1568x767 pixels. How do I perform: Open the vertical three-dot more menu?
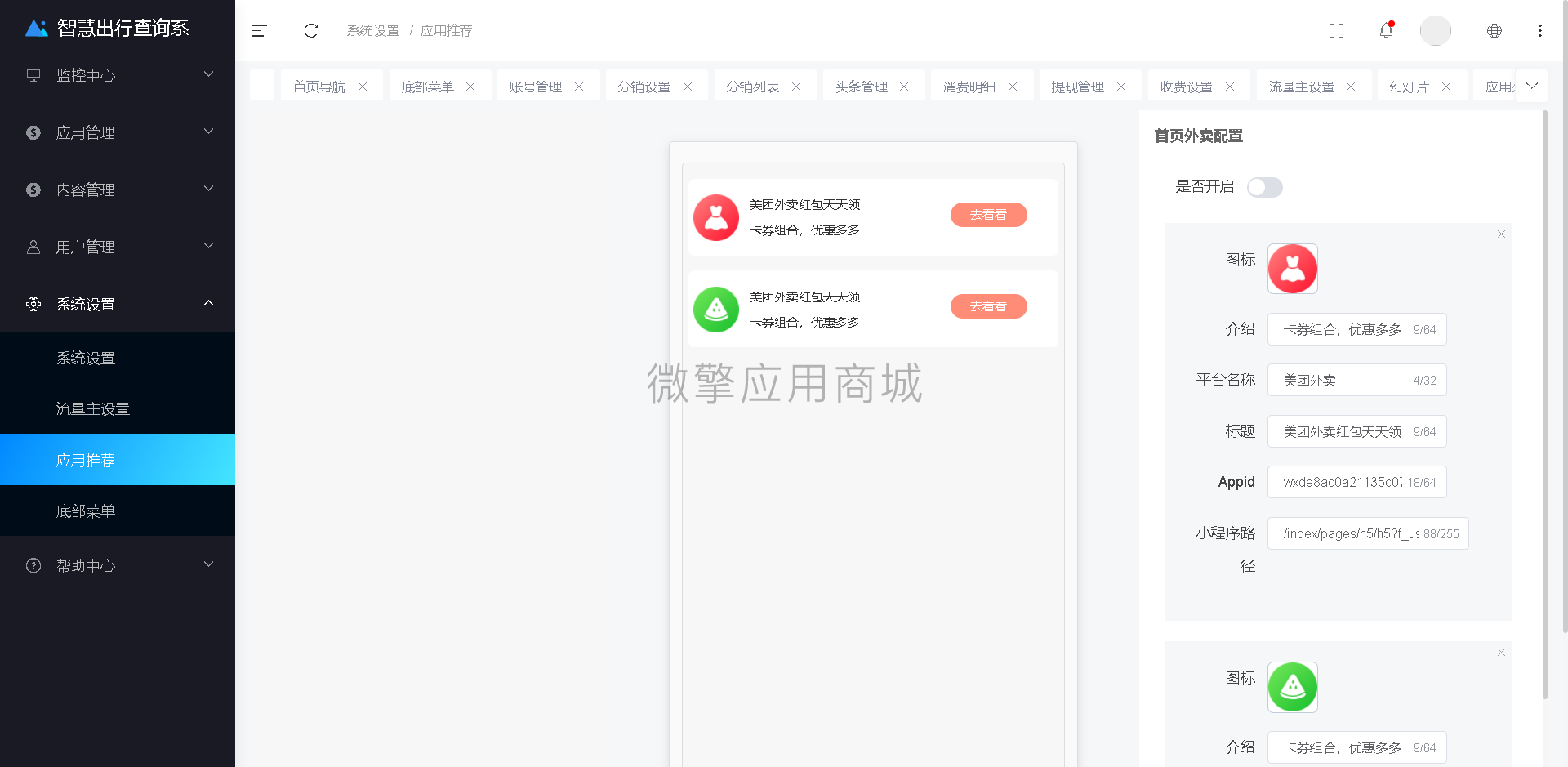tap(1539, 30)
